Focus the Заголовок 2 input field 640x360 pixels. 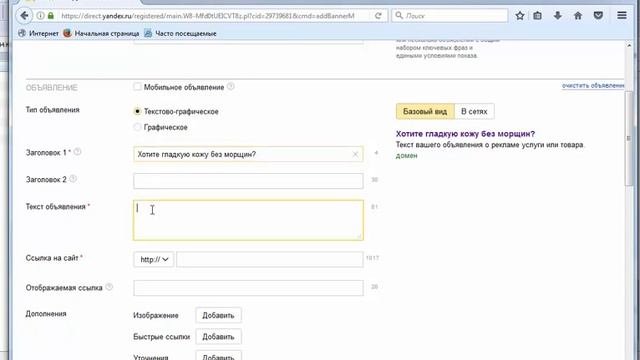[x=248, y=181]
